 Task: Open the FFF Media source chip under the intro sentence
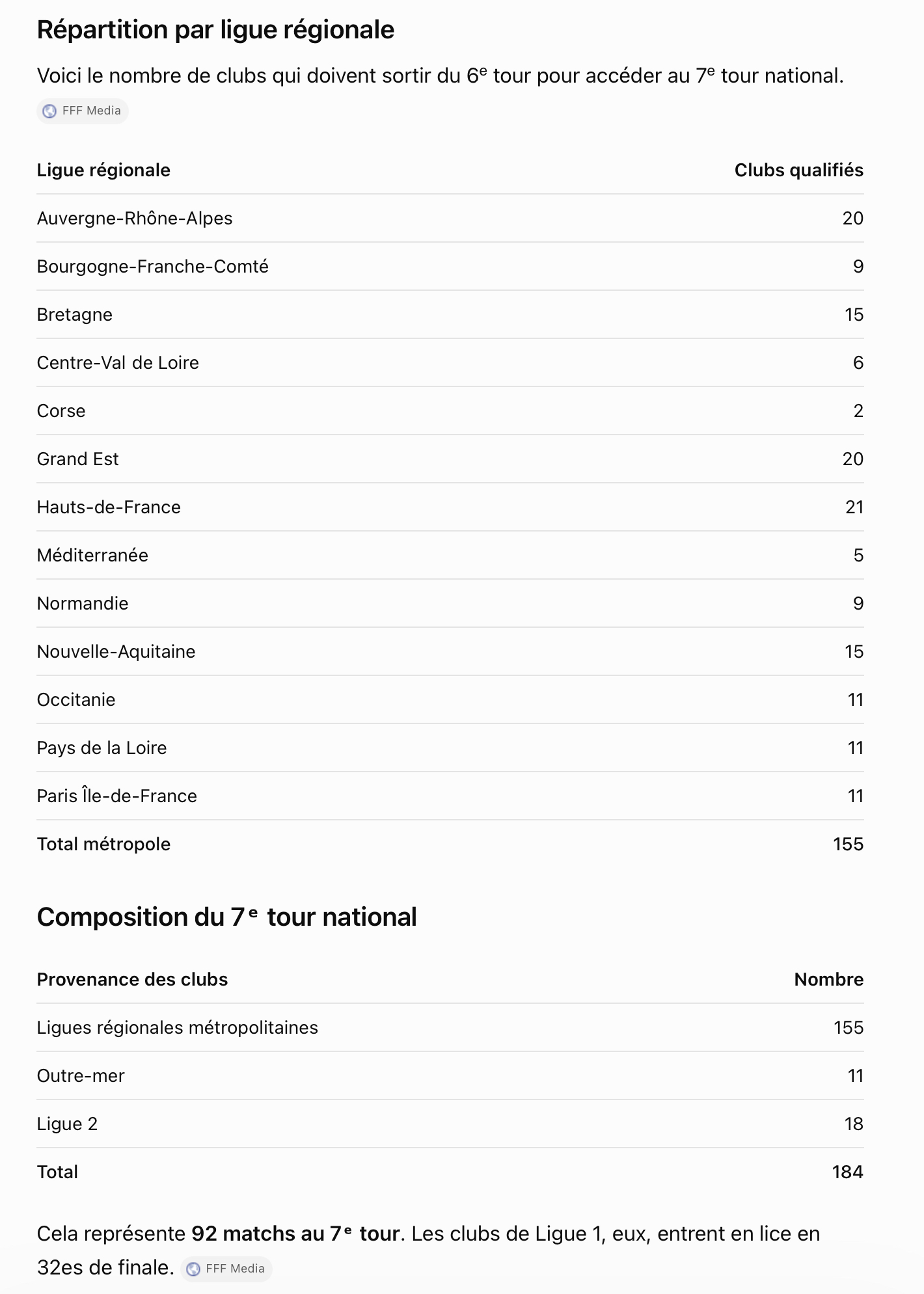tap(83, 111)
